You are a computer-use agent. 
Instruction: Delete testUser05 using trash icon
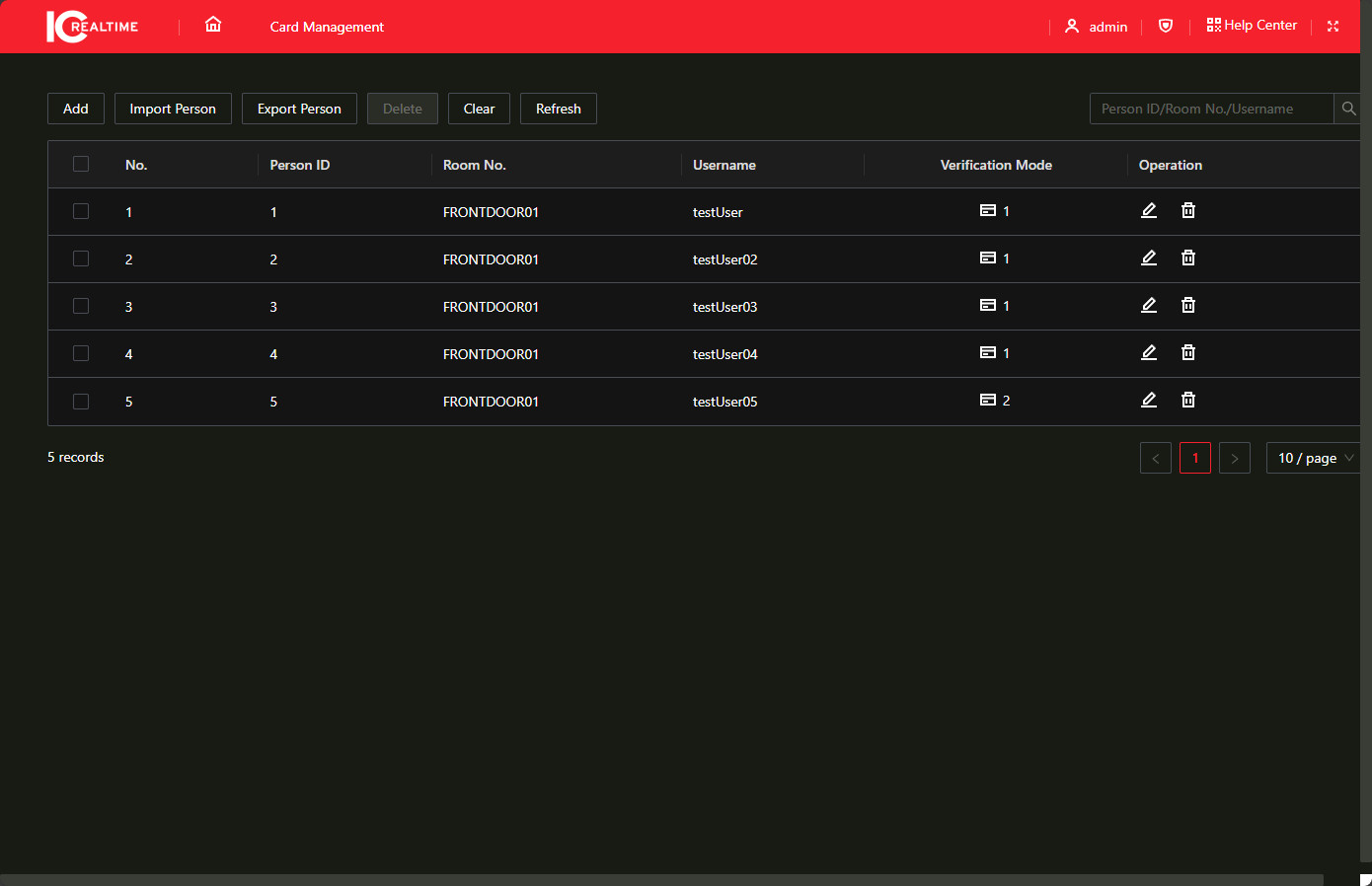[1188, 400]
